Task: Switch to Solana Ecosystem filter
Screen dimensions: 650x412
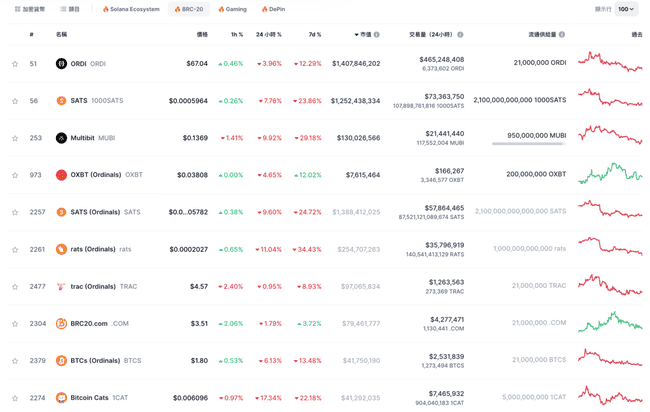Action: (x=131, y=9)
